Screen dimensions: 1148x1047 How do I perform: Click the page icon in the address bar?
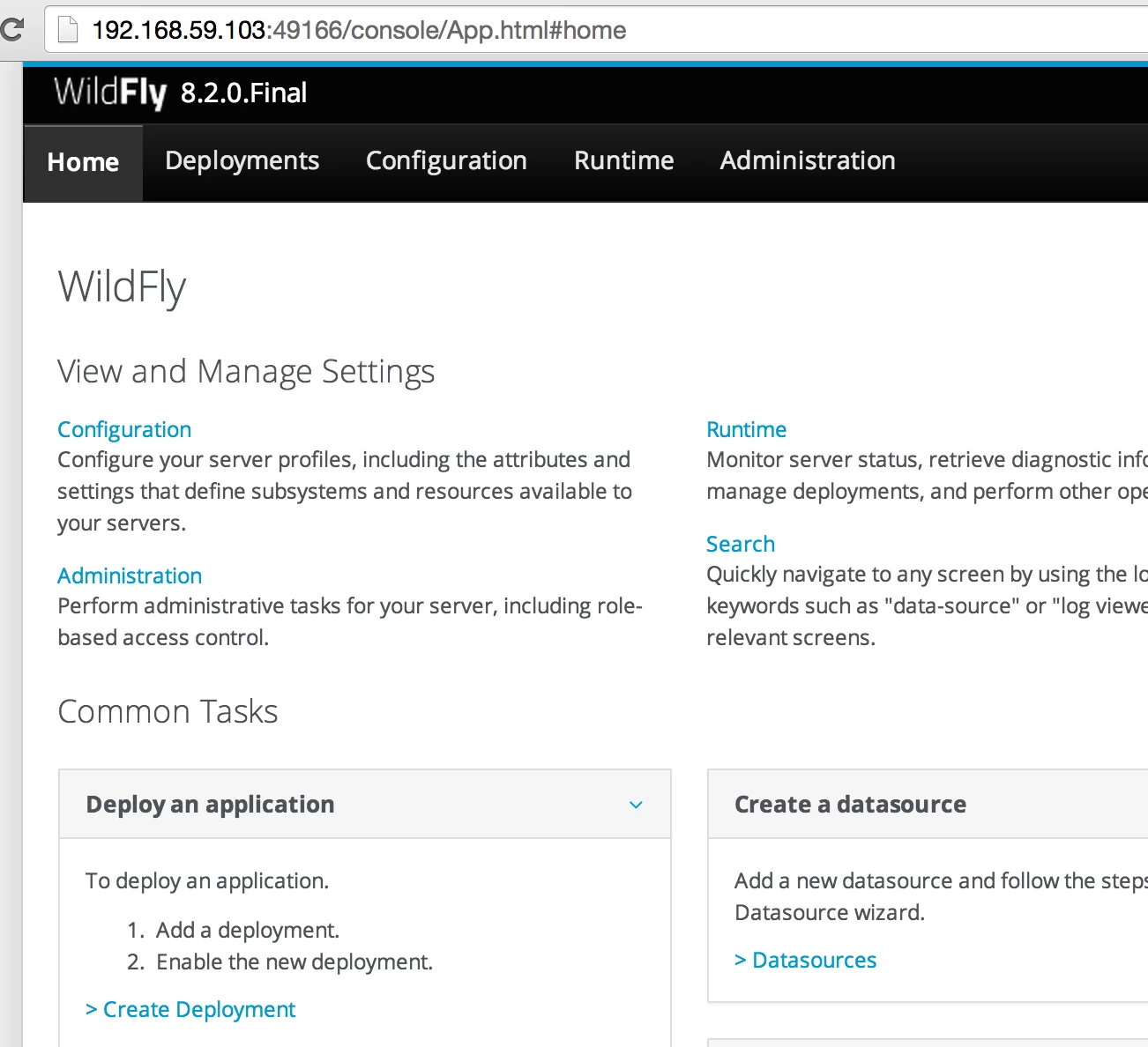(68, 30)
